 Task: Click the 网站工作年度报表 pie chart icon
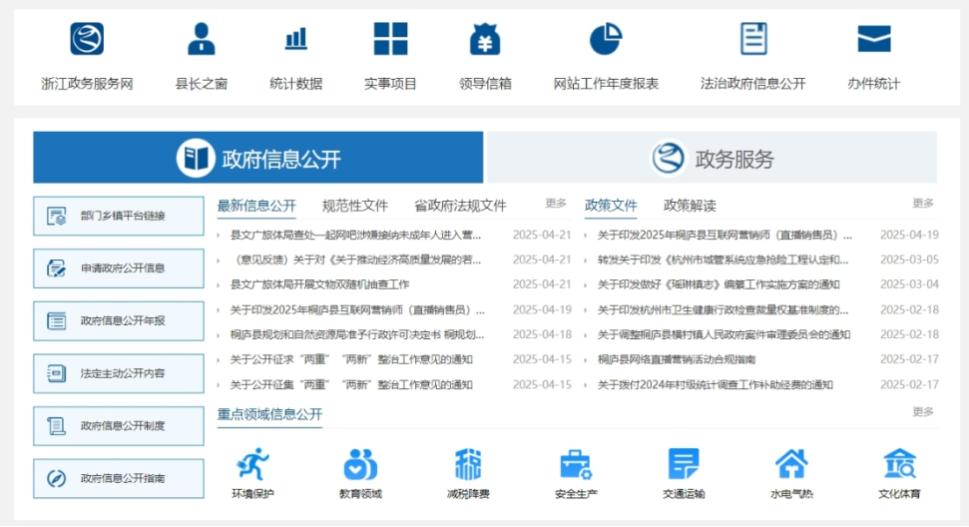click(x=606, y=39)
